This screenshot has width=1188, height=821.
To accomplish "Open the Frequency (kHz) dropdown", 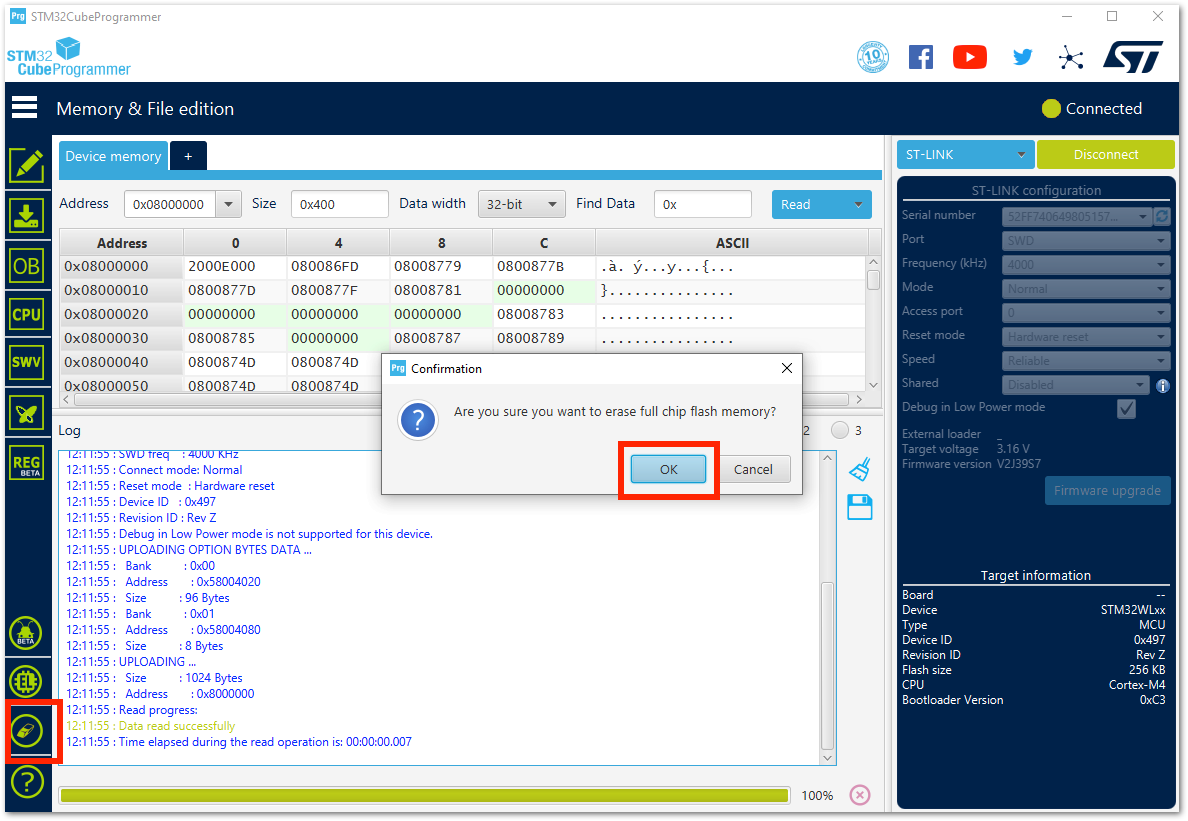I will [1086, 264].
